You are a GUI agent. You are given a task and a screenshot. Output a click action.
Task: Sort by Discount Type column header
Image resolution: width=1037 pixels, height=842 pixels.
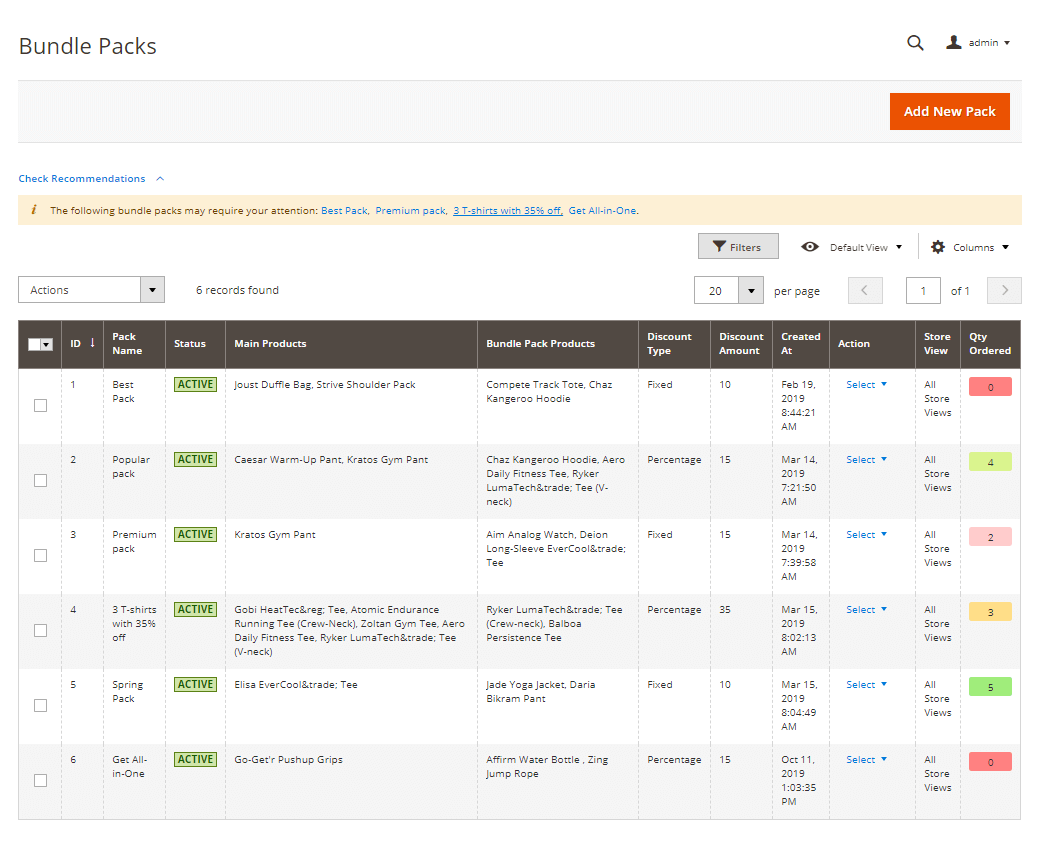[x=669, y=344]
